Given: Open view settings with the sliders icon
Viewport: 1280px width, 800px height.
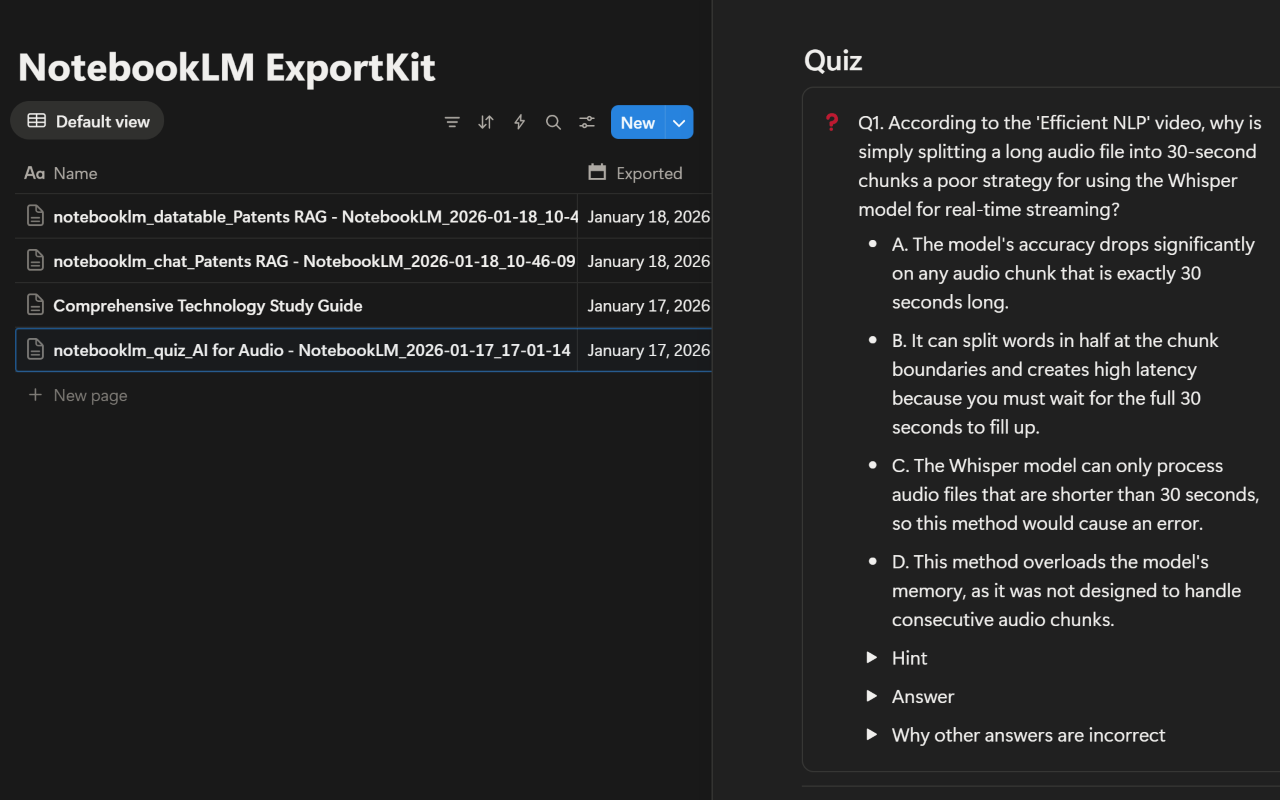Looking at the screenshot, I should coord(587,121).
